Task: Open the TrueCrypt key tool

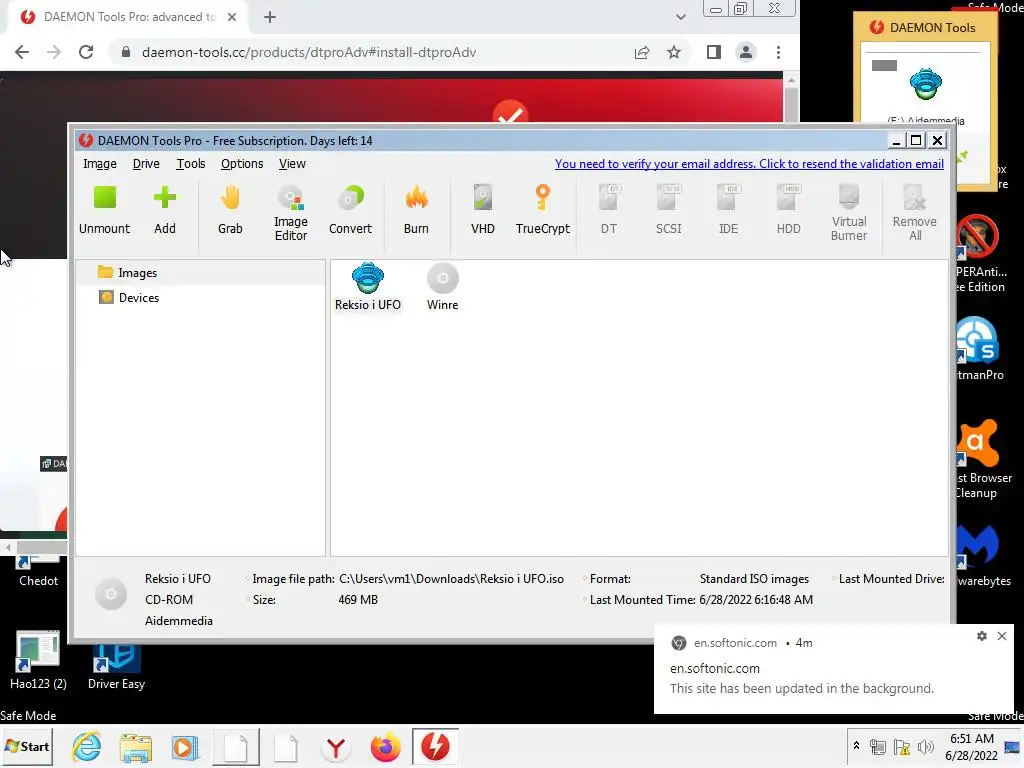Action: (543, 211)
